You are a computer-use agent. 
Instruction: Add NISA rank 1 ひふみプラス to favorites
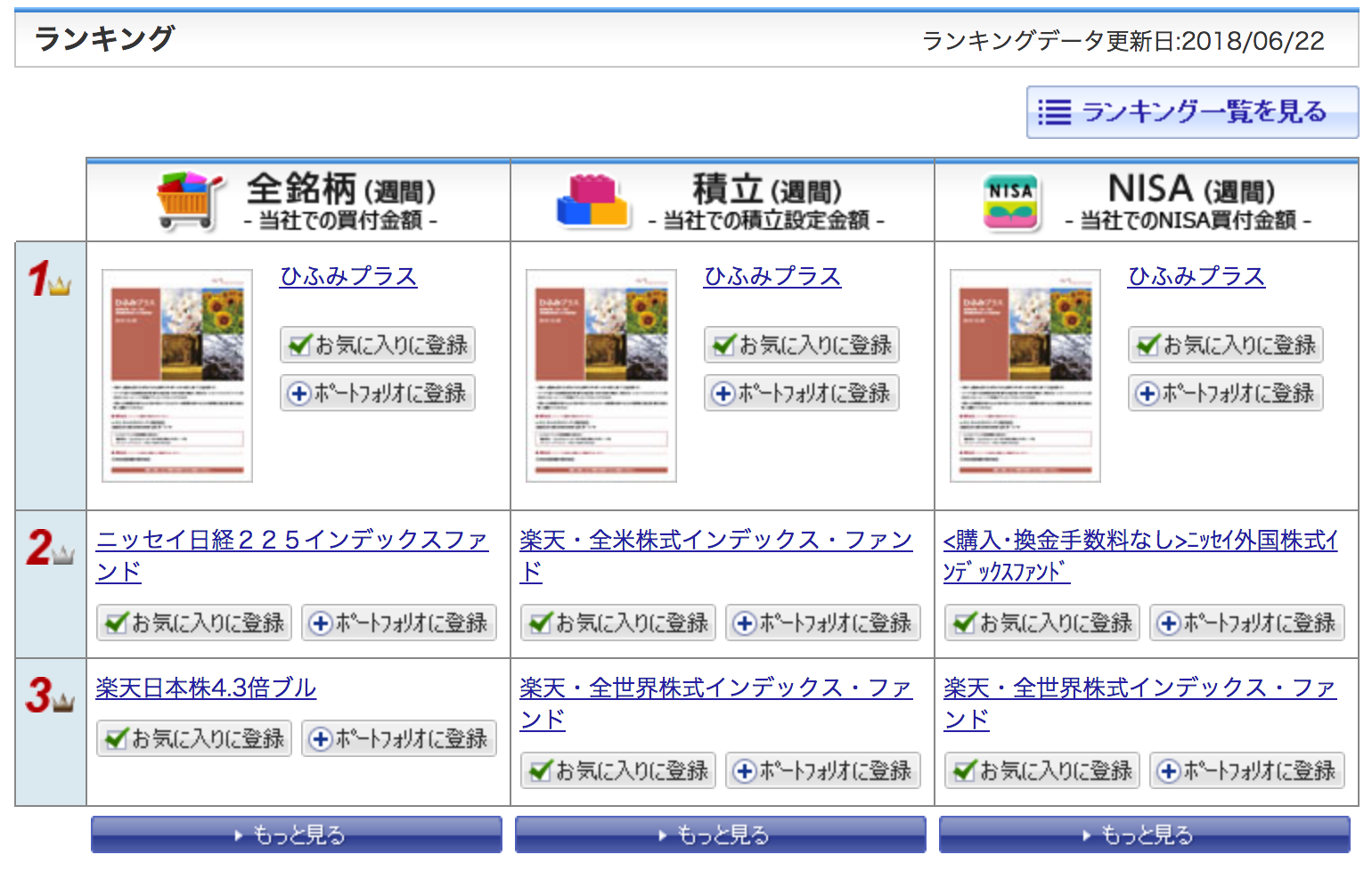pyautogui.click(x=1226, y=345)
